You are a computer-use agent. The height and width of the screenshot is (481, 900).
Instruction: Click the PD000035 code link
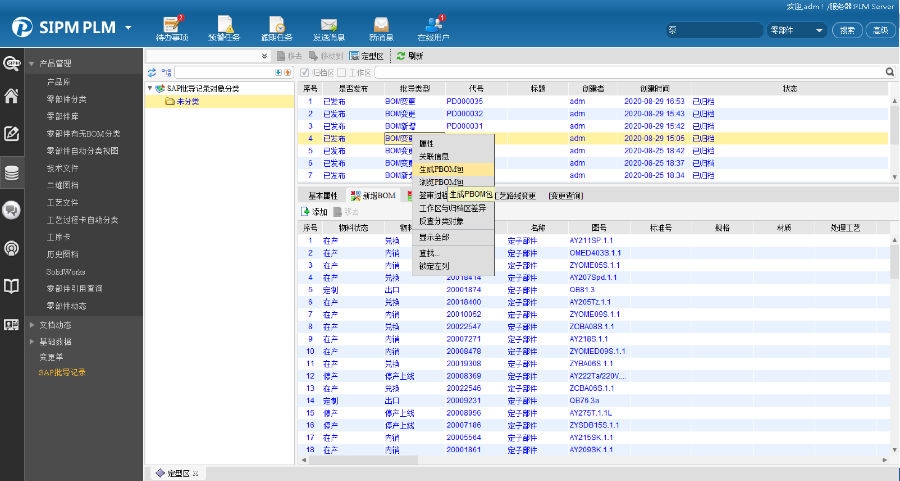point(464,101)
